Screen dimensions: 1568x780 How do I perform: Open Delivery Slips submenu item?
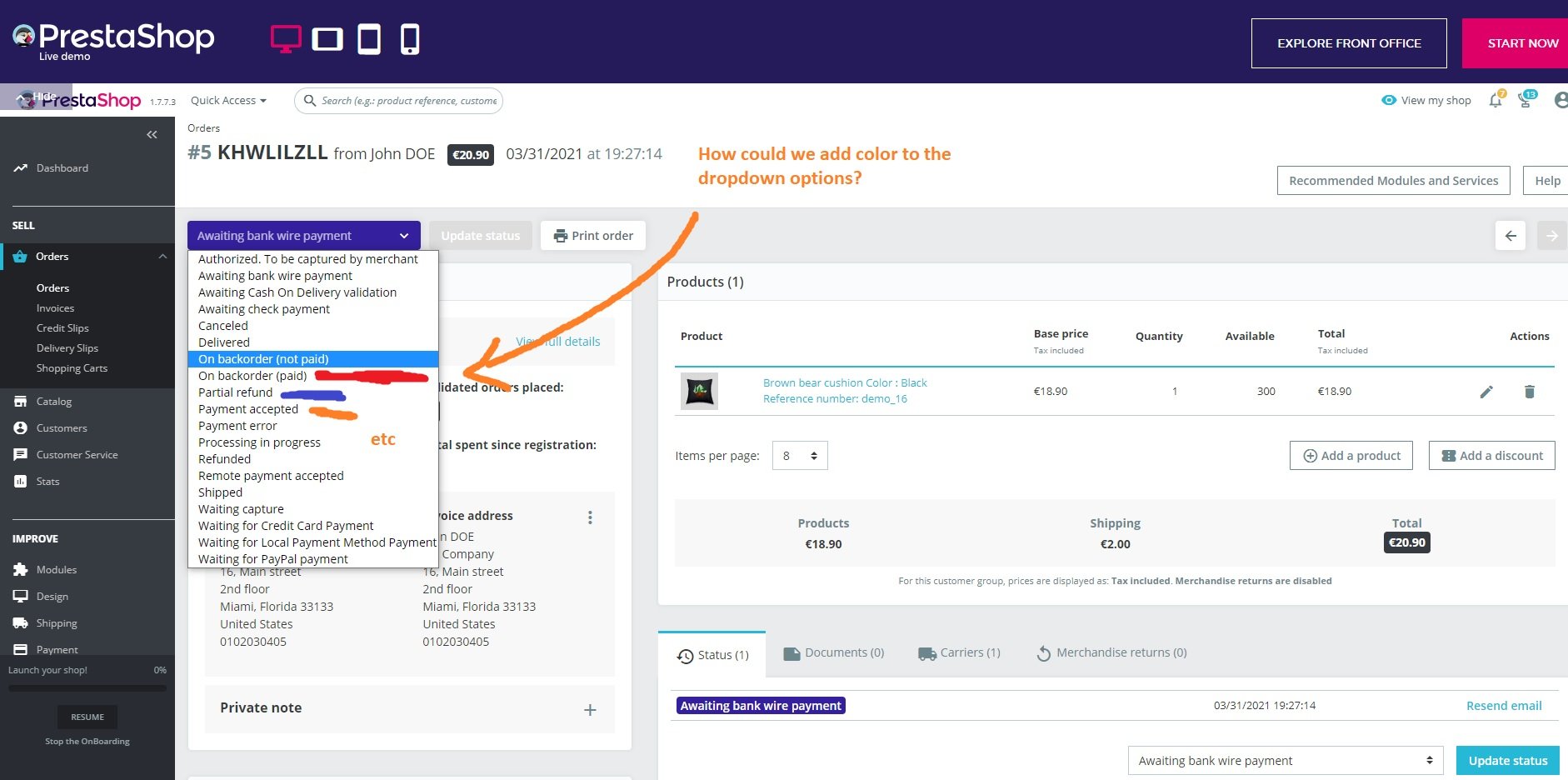(x=67, y=348)
